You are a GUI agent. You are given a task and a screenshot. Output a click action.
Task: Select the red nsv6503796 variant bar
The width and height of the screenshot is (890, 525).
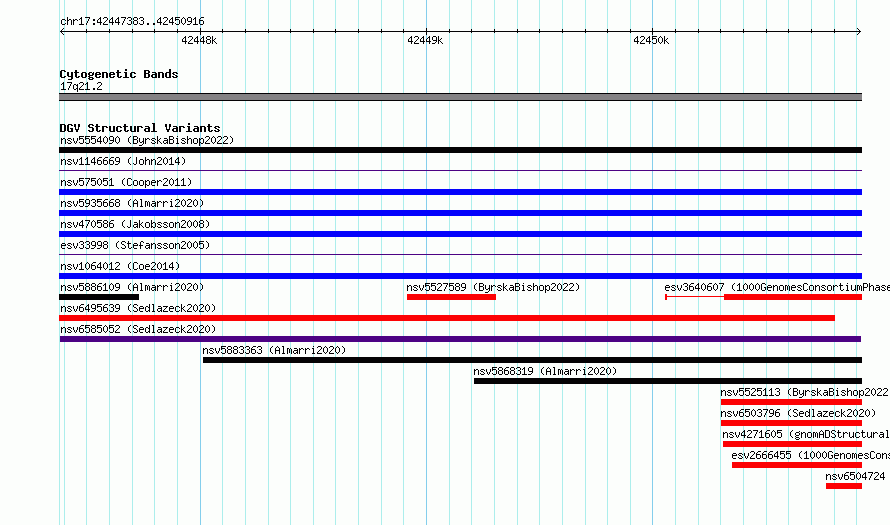click(x=791, y=423)
